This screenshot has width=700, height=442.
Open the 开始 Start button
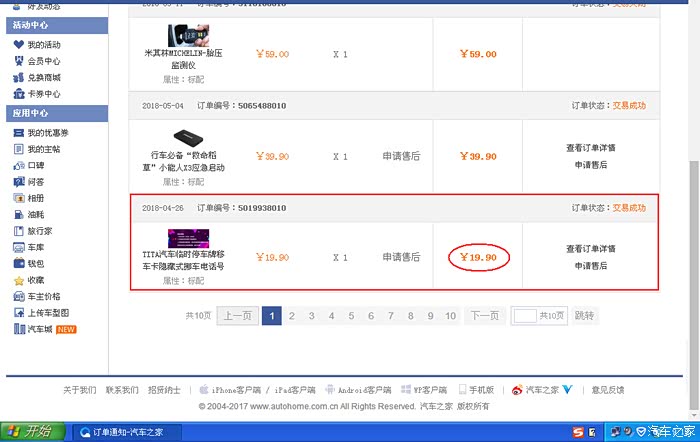coord(32,432)
